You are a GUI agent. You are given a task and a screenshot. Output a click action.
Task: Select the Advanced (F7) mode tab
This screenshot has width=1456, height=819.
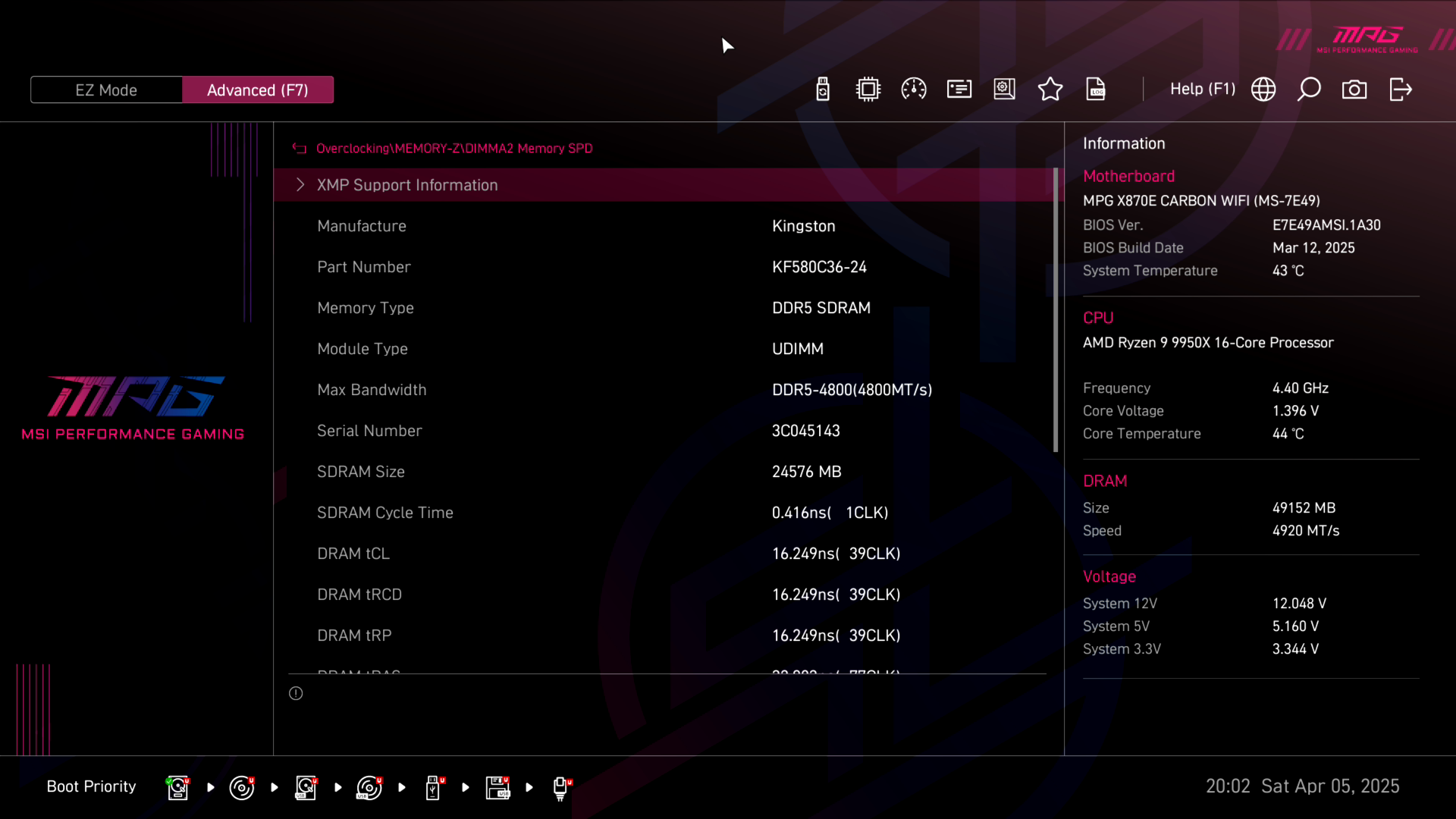258,90
